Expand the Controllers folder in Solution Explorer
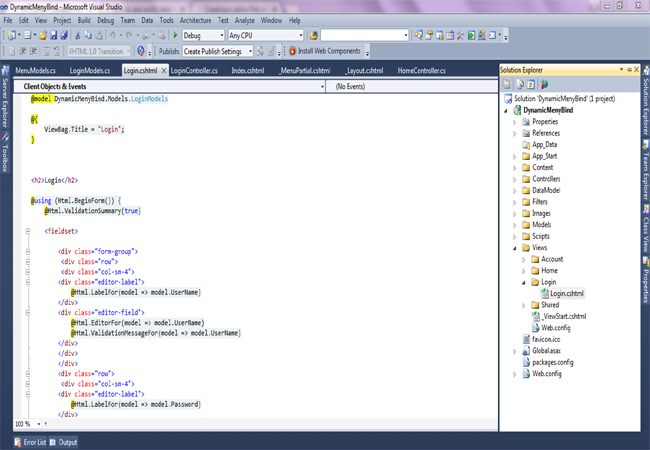The width and height of the screenshot is (650, 450). click(x=515, y=179)
